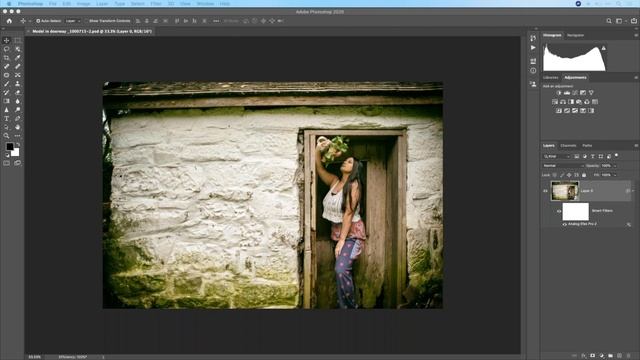Switch to the Channels tab
The width and height of the screenshot is (640, 360).
pyautogui.click(x=568, y=146)
